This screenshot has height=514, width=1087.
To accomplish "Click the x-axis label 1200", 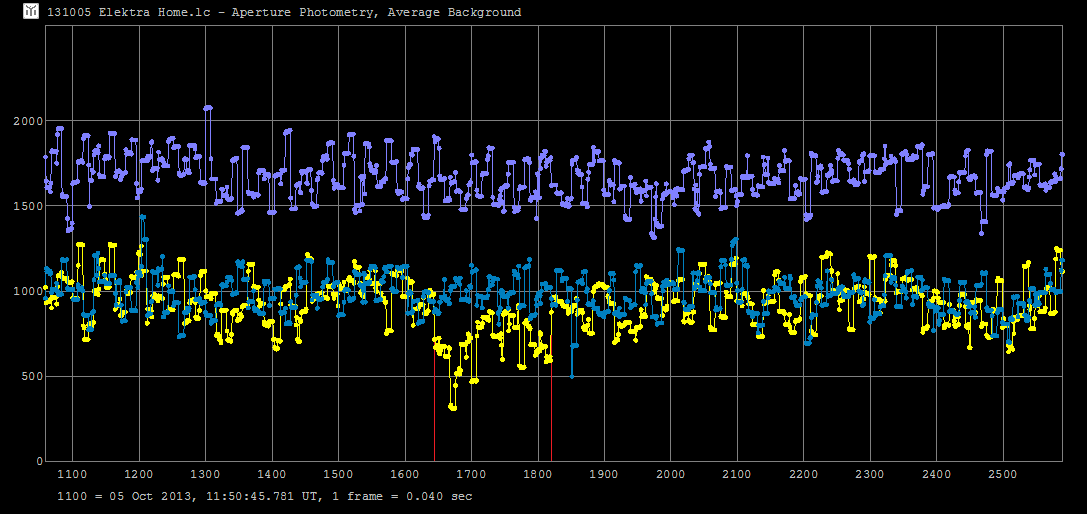I will pyautogui.click(x=139, y=474).
